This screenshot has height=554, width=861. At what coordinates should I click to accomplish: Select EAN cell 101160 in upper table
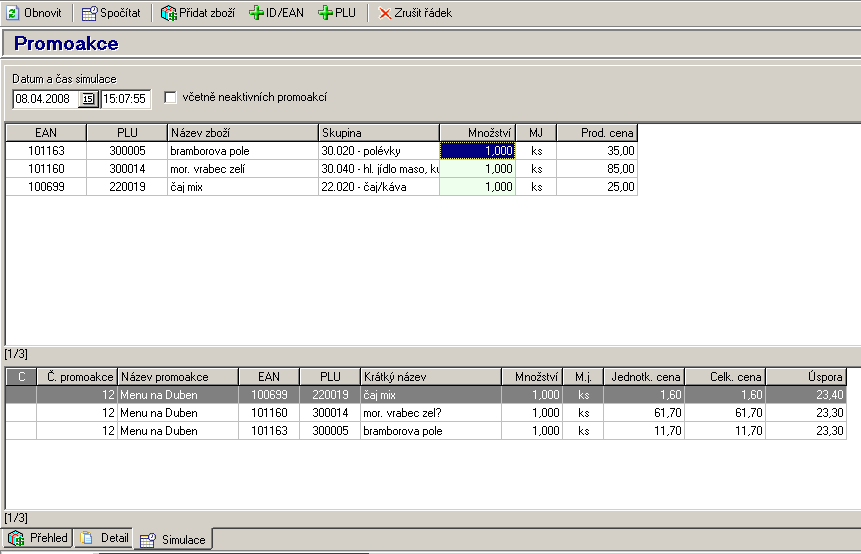46,169
